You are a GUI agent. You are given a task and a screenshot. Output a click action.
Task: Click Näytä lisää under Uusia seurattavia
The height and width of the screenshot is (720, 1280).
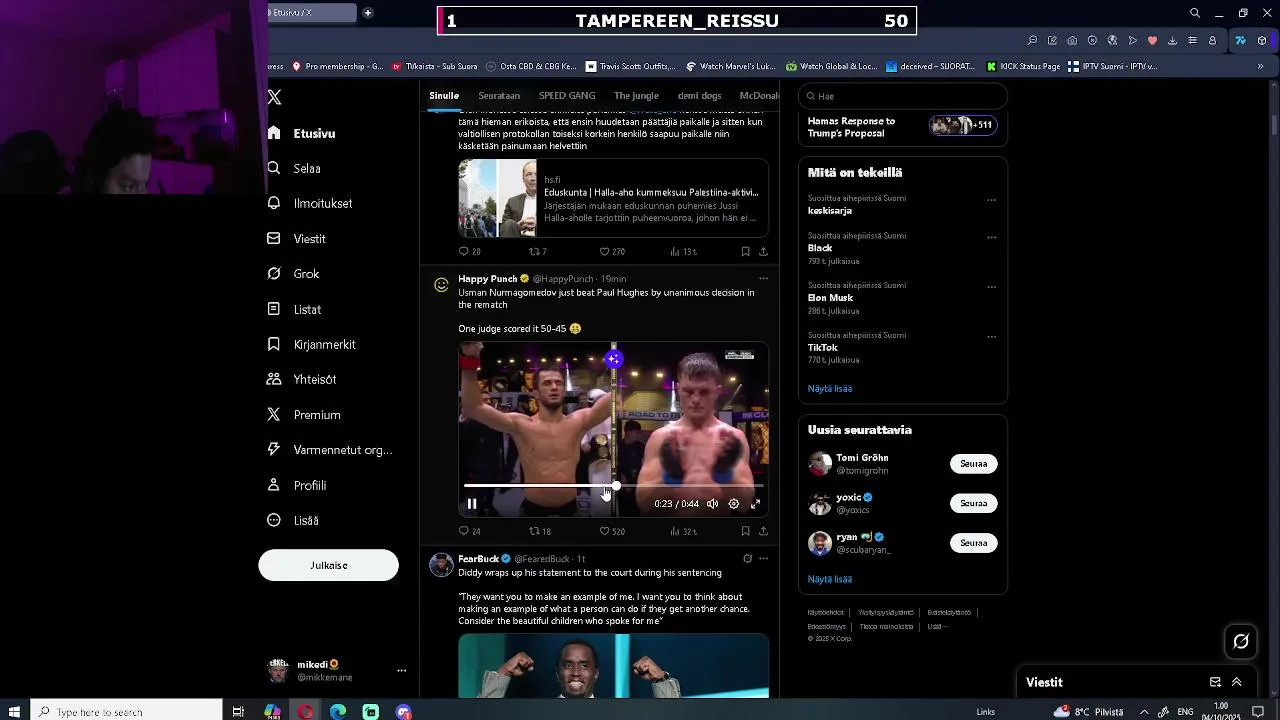(x=830, y=579)
